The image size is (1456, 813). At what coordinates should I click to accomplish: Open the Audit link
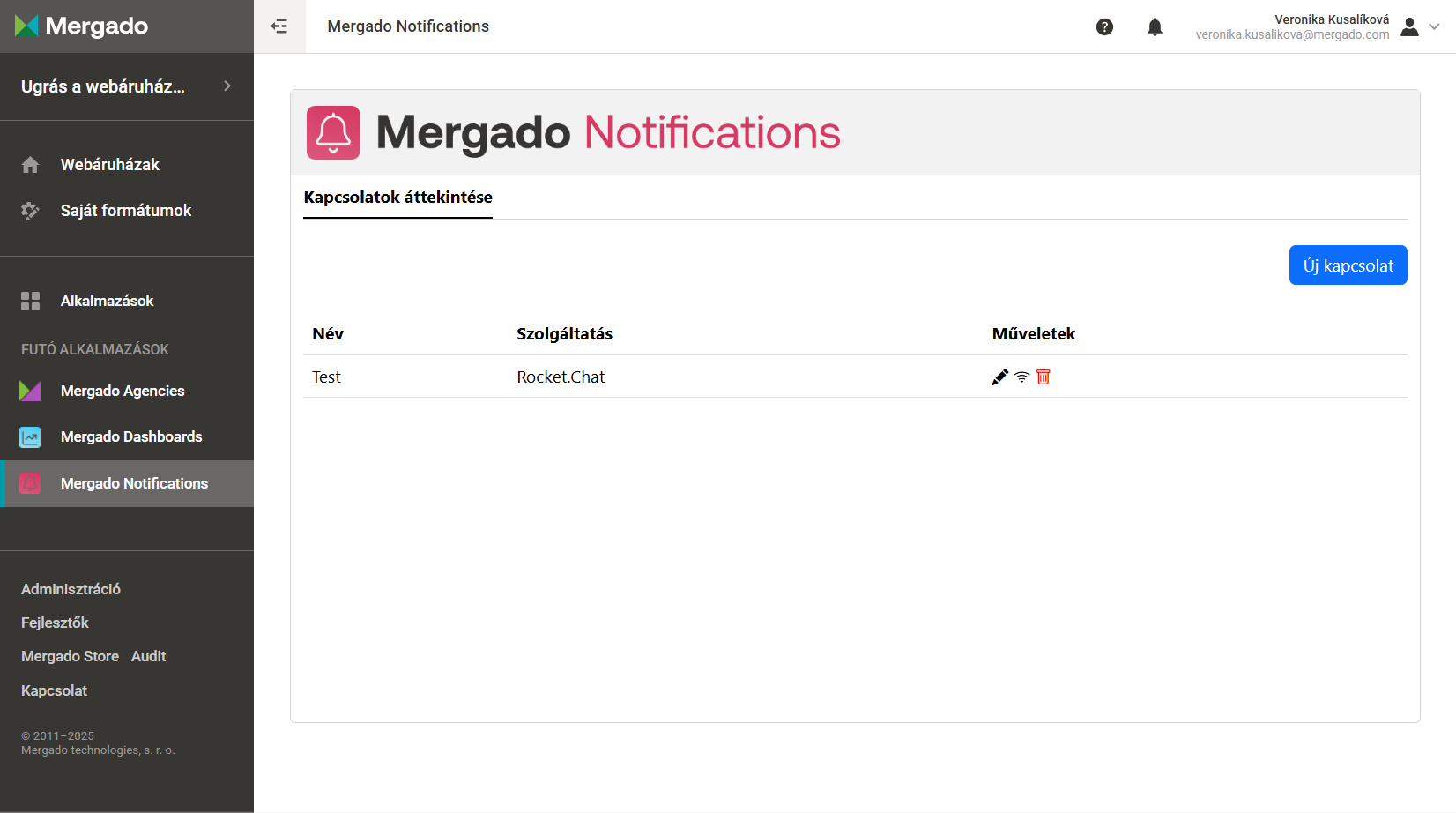(x=148, y=656)
